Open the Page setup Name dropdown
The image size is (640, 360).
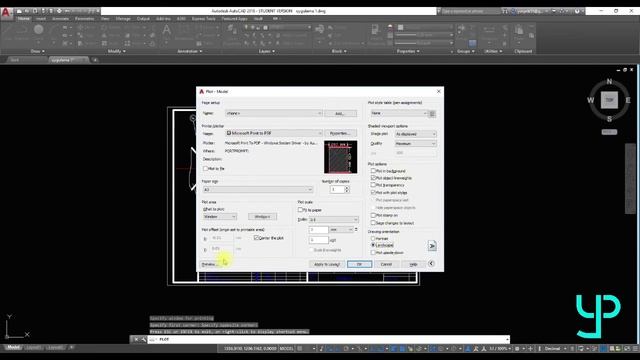[x=273, y=113]
